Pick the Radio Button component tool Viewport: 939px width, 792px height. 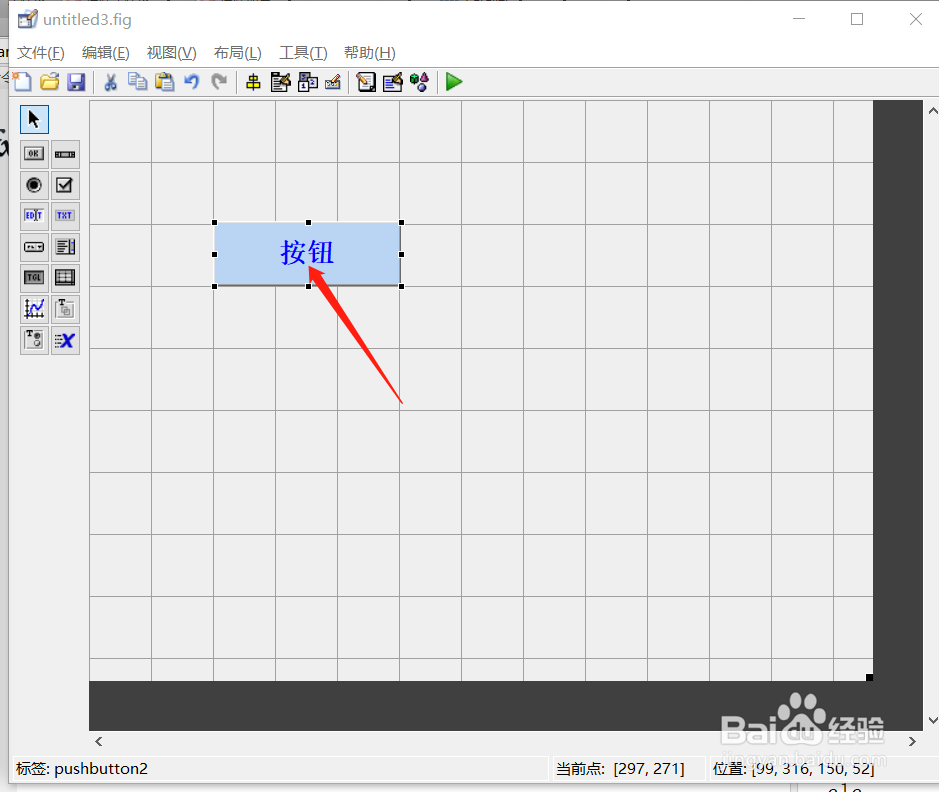click(x=34, y=185)
